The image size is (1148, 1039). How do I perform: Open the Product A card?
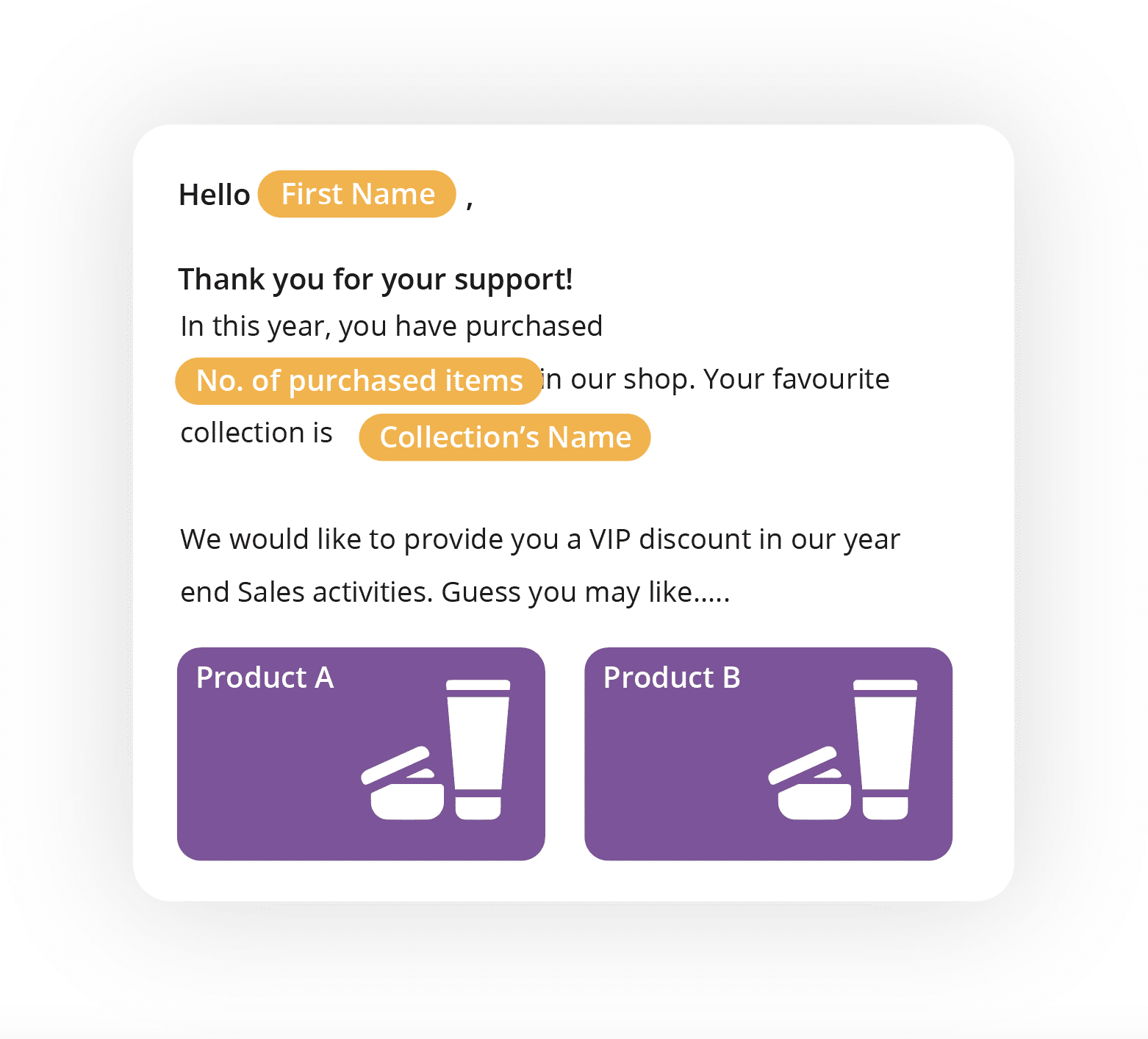[x=361, y=754]
